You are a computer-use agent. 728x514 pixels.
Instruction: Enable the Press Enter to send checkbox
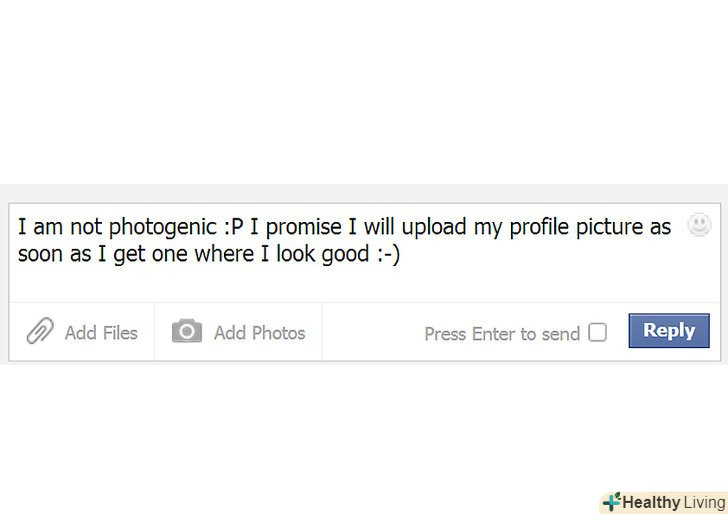(x=598, y=332)
